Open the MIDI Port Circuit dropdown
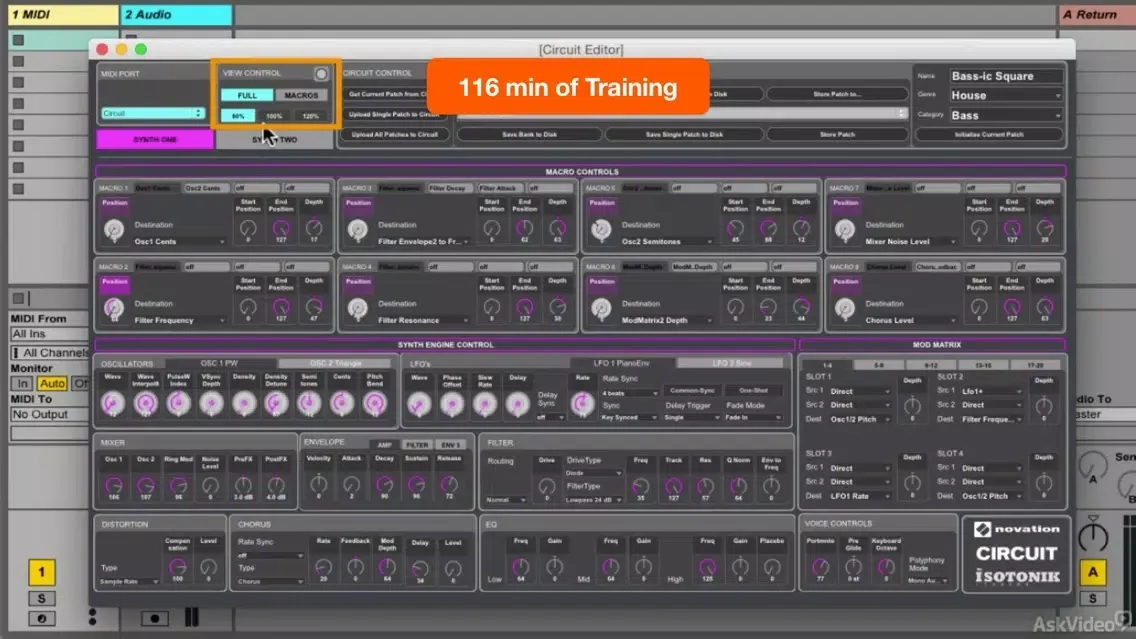The width and height of the screenshot is (1136, 639). pyautogui.click(x=152, y=114)
